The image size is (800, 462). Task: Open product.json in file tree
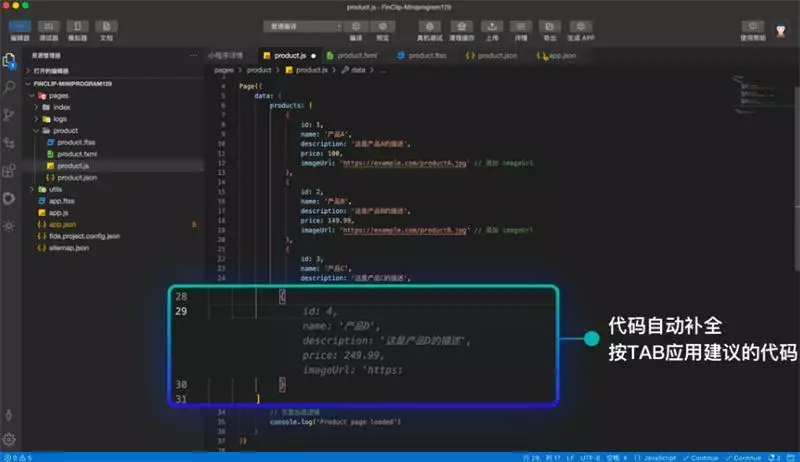[x=71, y=177]
